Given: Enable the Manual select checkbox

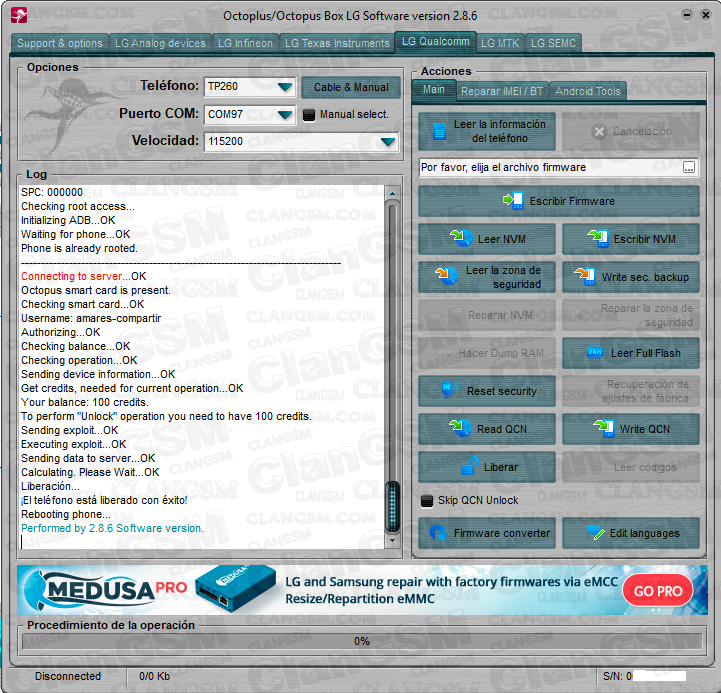Looking at the screenshot, I should 309,115.
